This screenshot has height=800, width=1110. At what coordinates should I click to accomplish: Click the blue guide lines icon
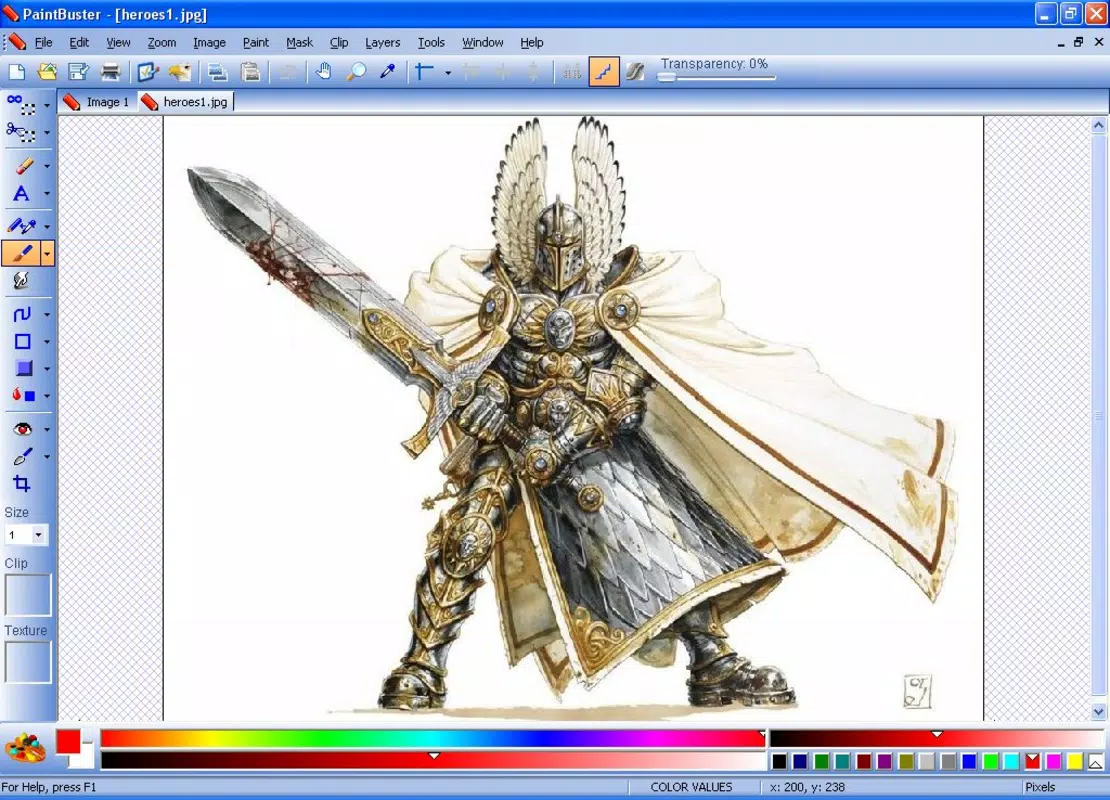(x=425, y=72)
